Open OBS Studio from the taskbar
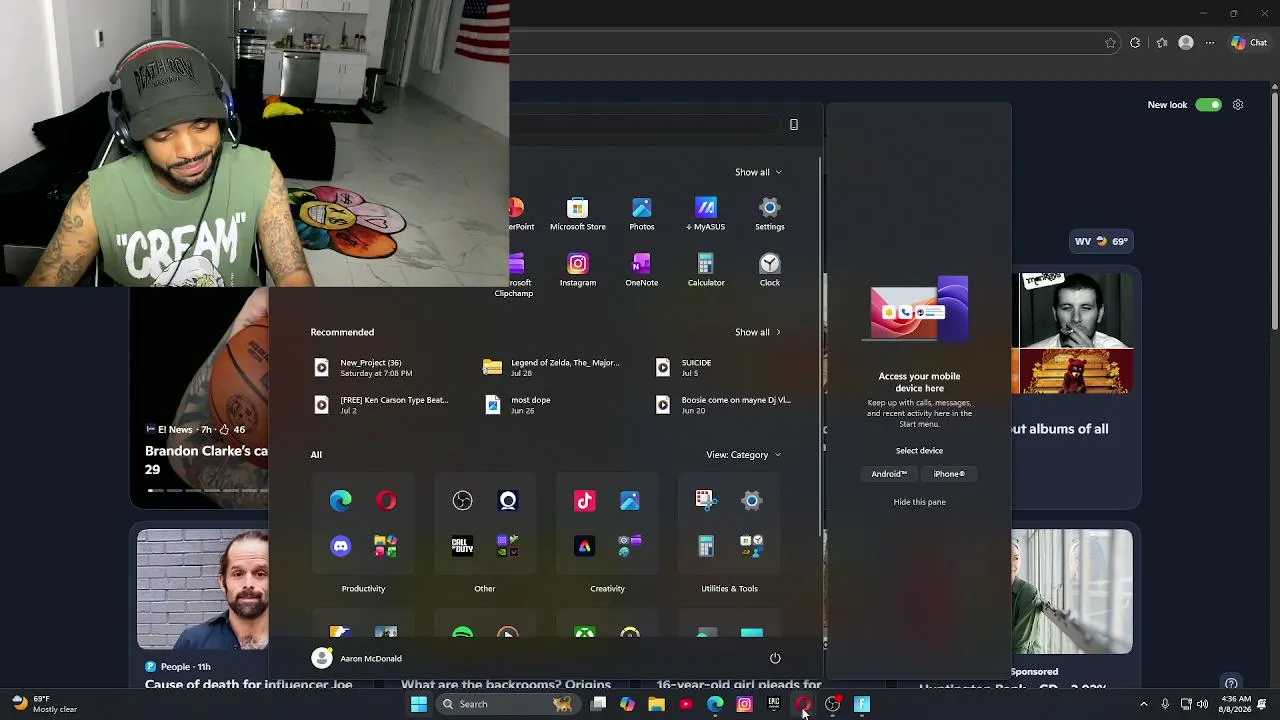 pos(832,704)
